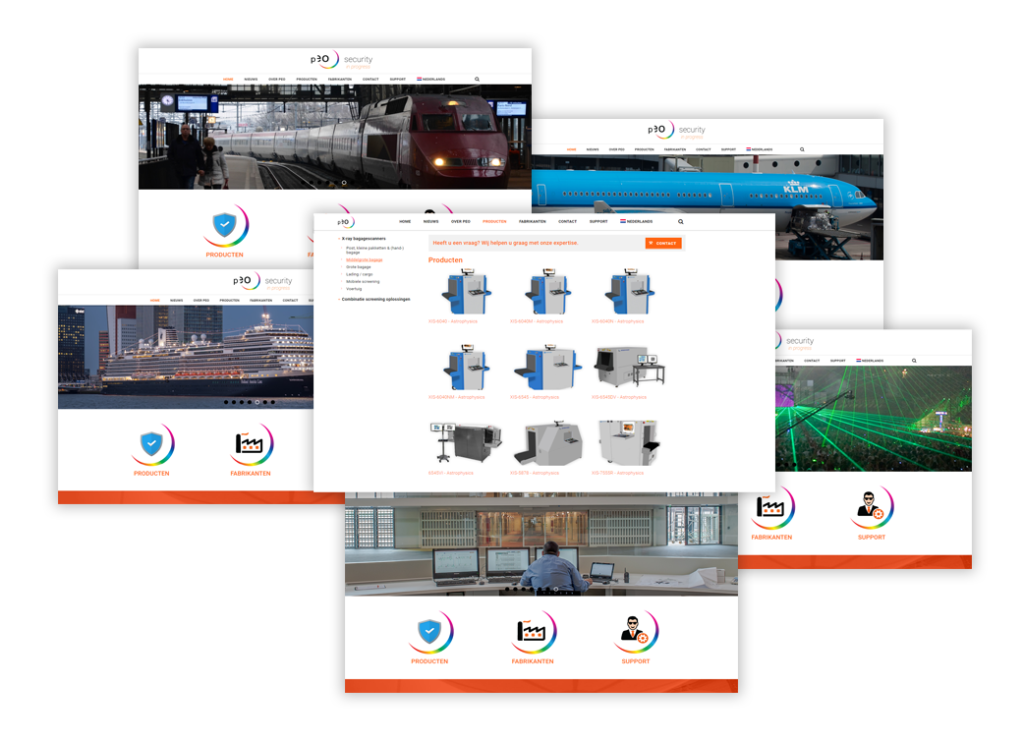Click the search magnifier in the product page navbar

[681, 221]
